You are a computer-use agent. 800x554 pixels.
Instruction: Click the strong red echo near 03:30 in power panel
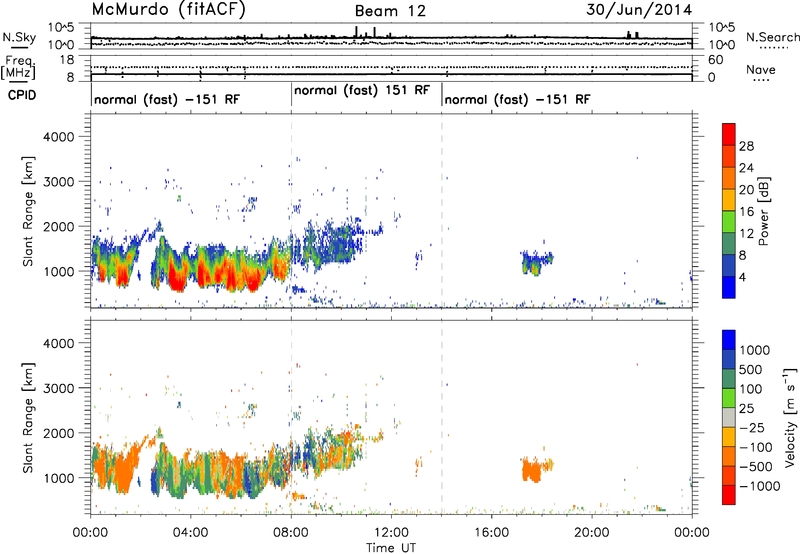point(177,280)
